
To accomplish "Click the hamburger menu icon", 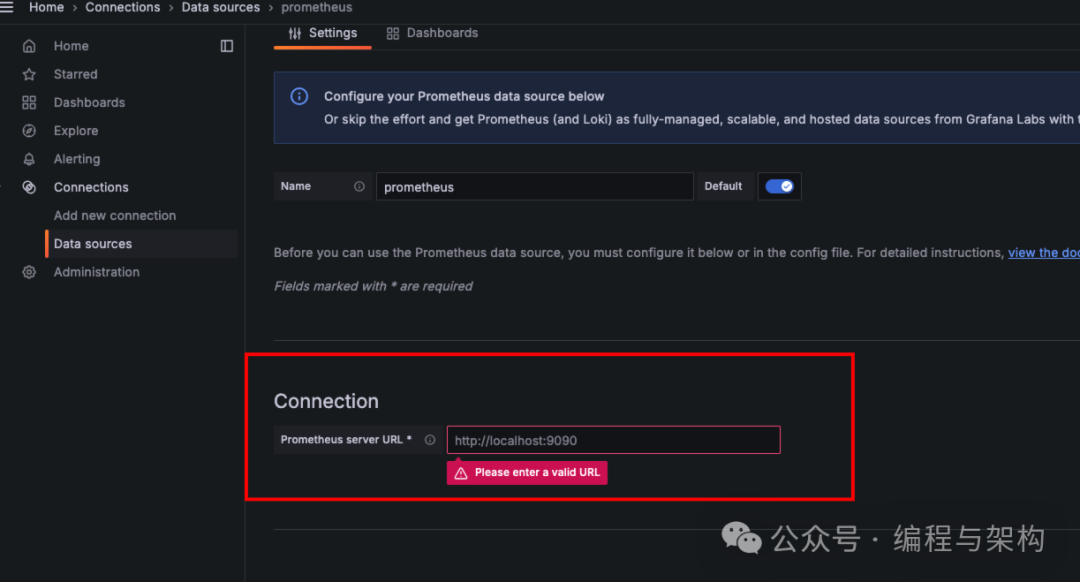I will [7, 7].
